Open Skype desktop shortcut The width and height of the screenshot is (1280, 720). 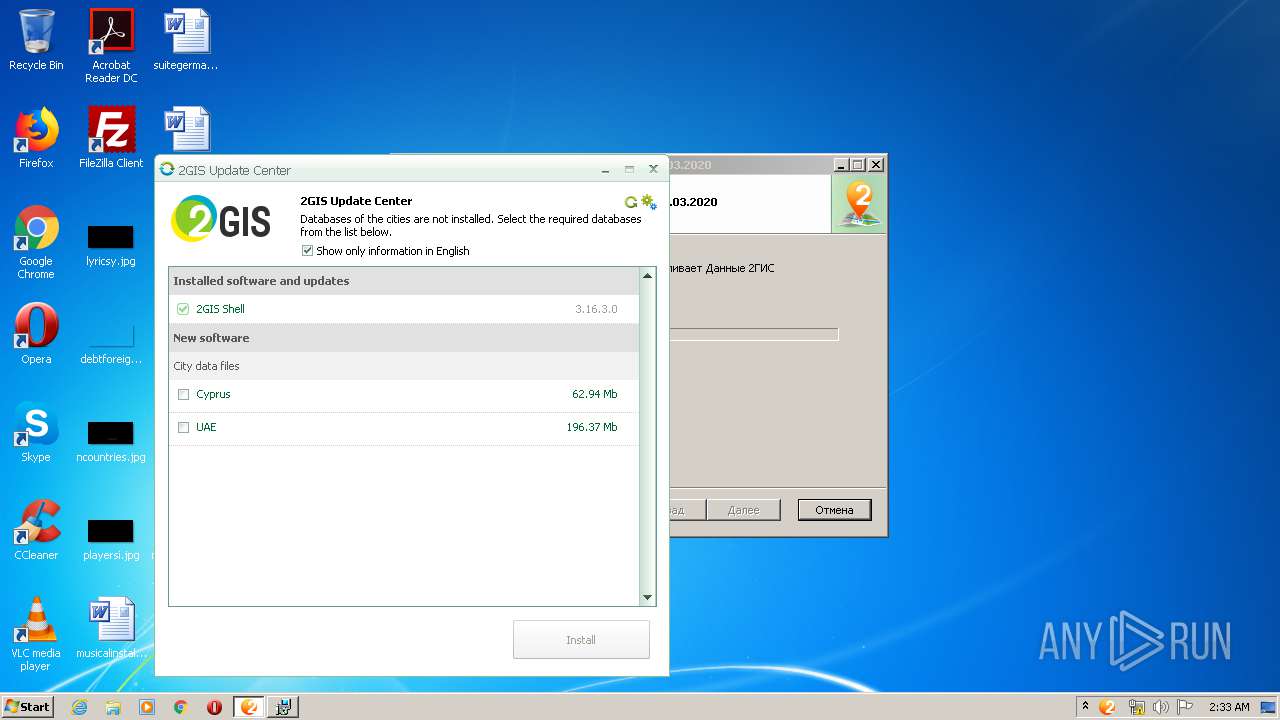click(x=36, y=432)
